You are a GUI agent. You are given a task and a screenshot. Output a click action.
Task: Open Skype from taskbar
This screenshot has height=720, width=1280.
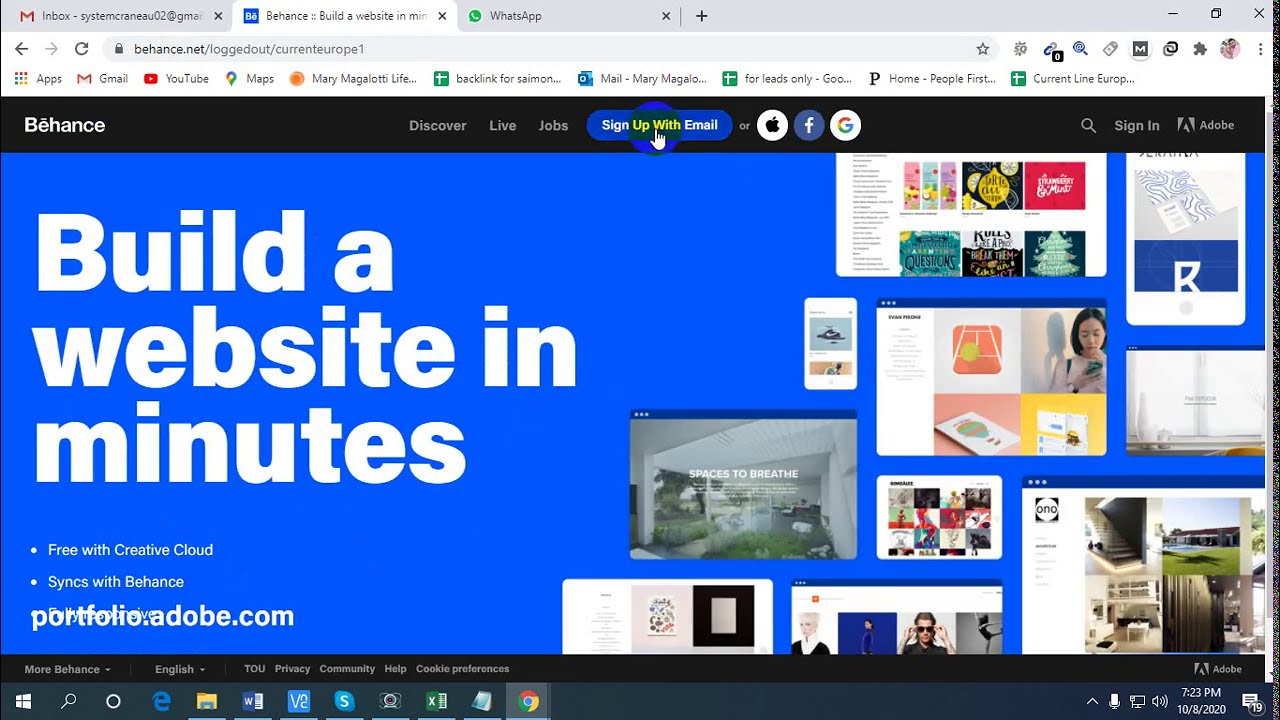[x=345, y=702]
